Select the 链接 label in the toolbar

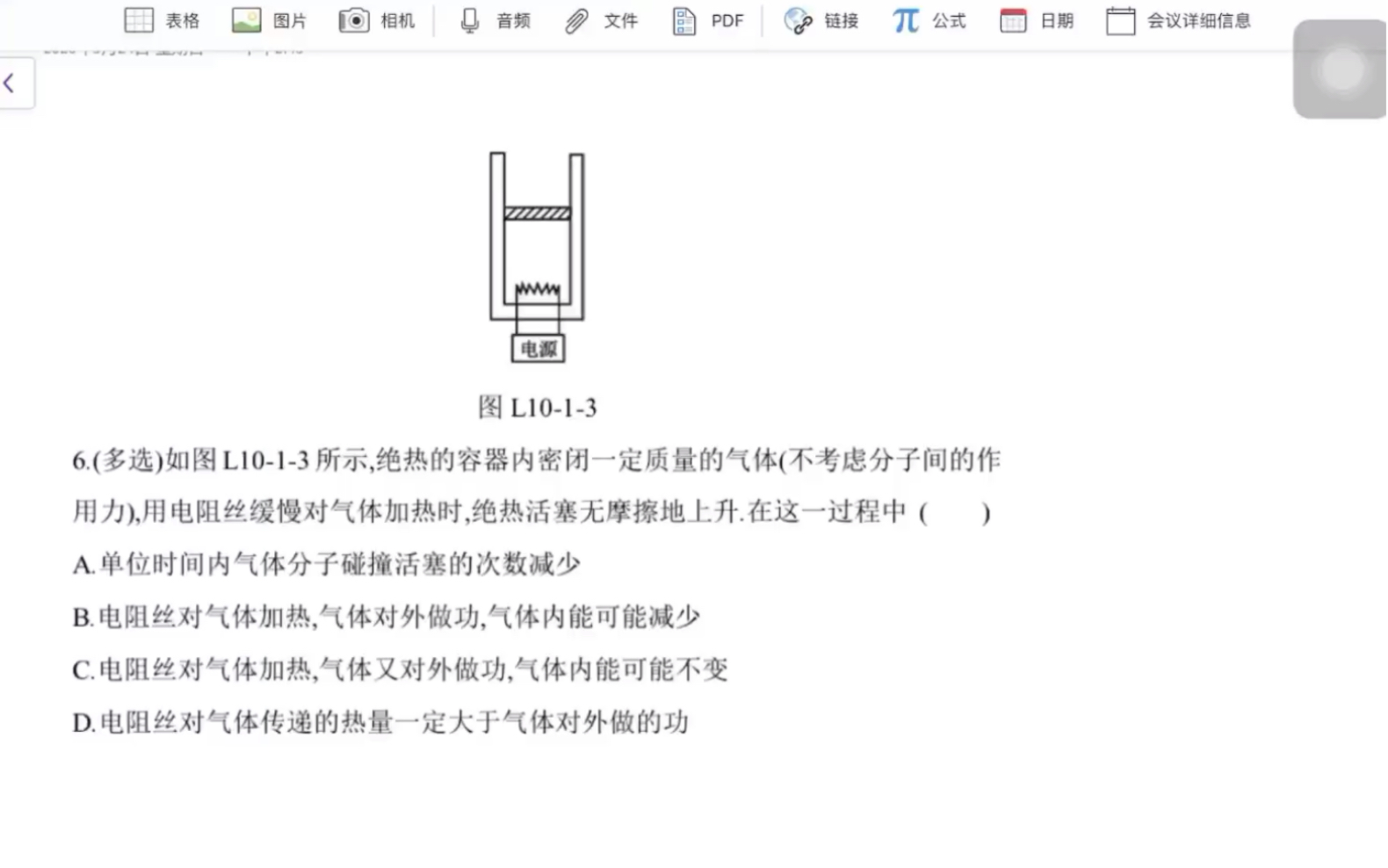click(x=841, y=21)
